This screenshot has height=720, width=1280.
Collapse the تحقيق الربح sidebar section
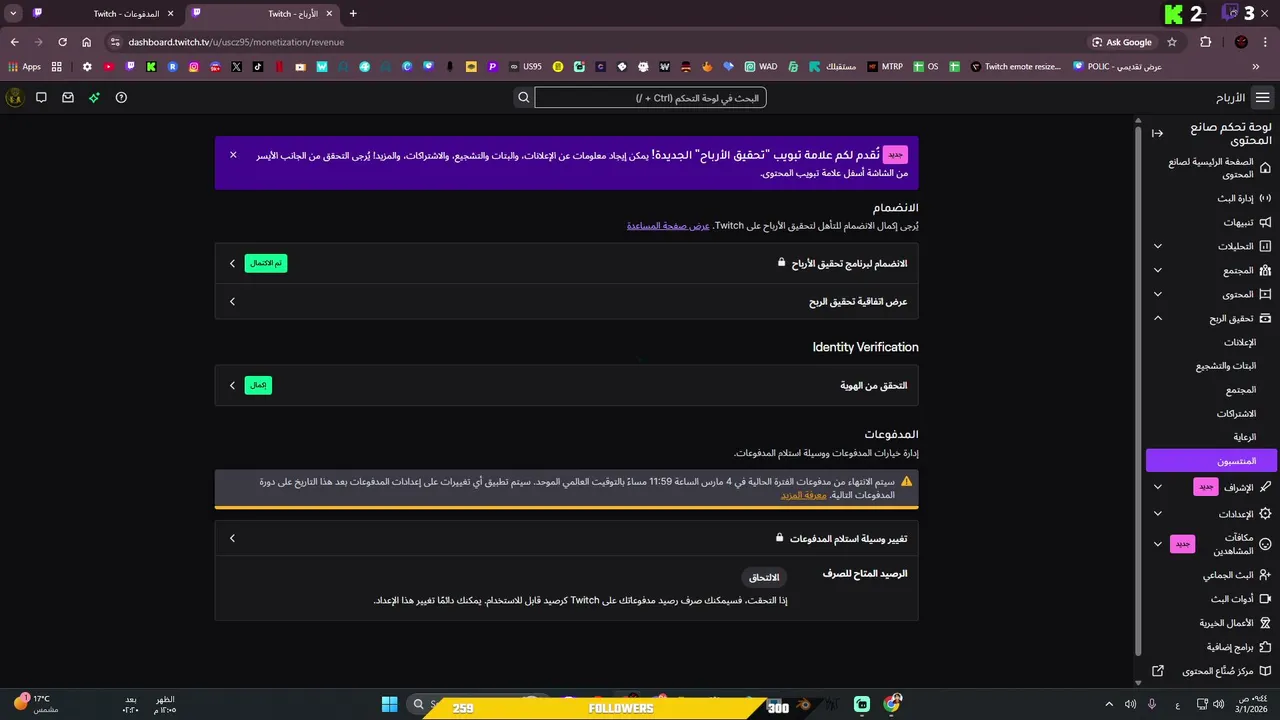[1213, 318]
